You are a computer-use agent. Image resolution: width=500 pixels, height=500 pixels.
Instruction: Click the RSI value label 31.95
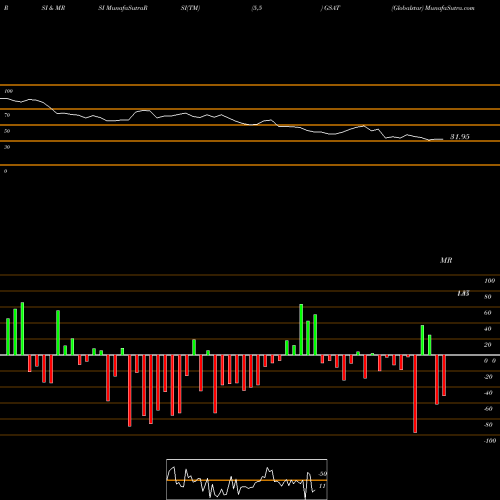click(x=460, y=137)
